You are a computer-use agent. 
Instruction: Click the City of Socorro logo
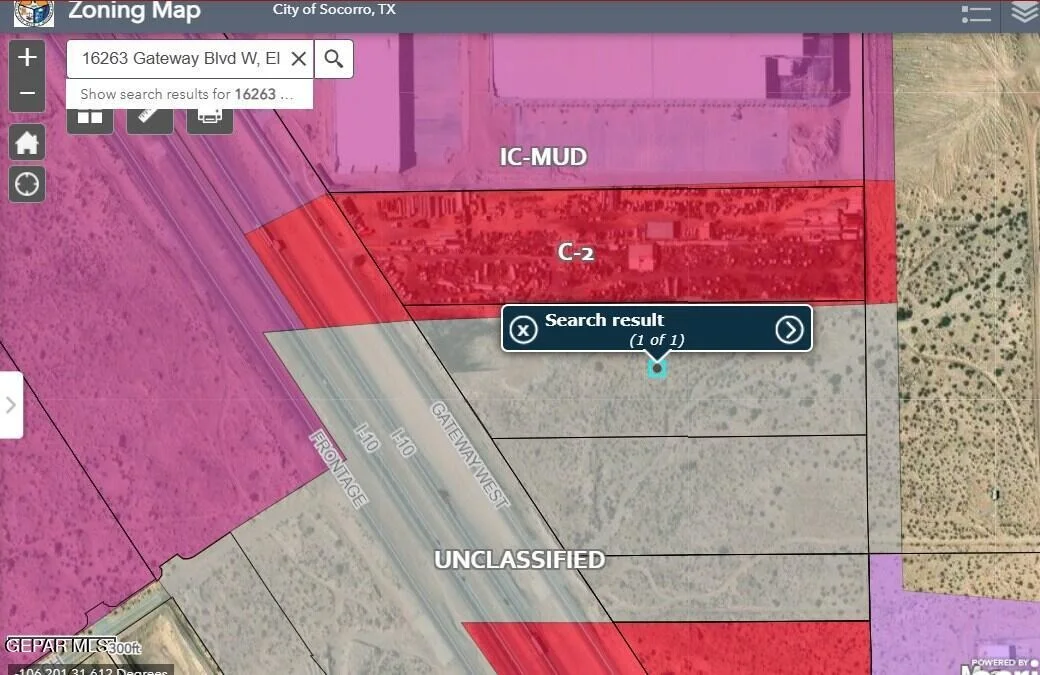point(34,13)
